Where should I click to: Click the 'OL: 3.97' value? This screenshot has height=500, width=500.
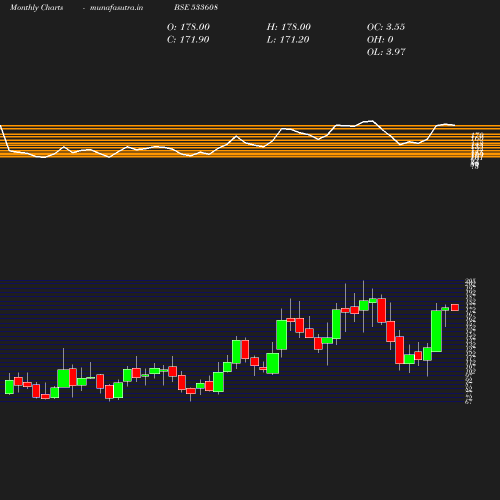pos(386,52)
